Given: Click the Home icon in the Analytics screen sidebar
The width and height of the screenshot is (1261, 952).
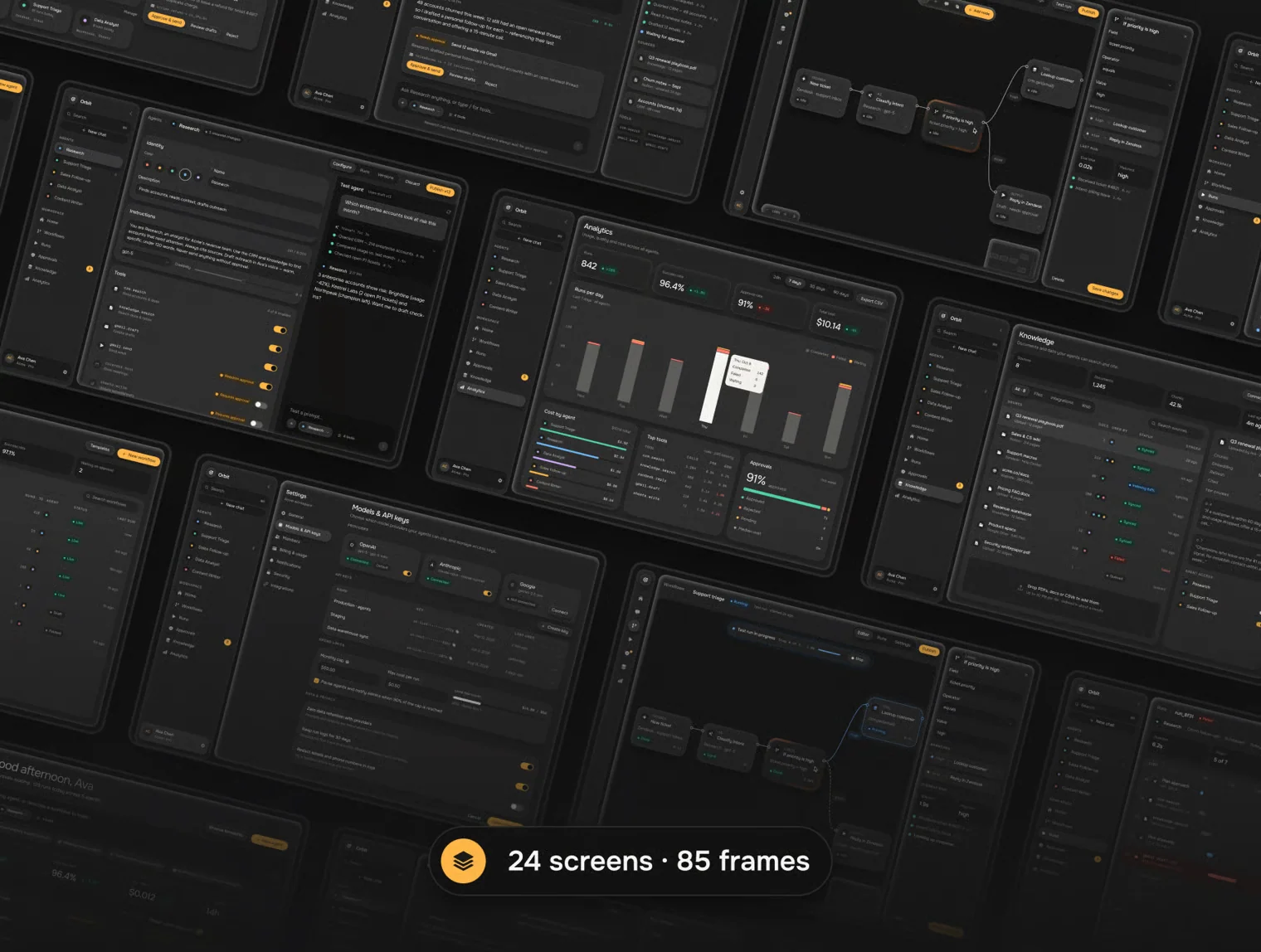Looking at the screenshot, I should tap(478, 329).
